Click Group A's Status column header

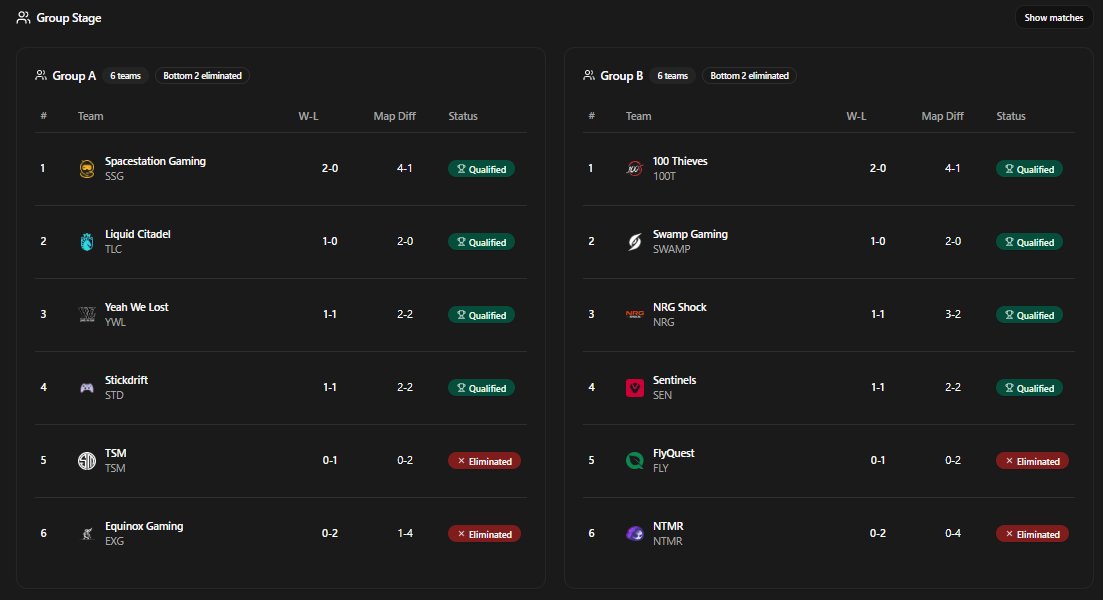[x=463, y=116]
